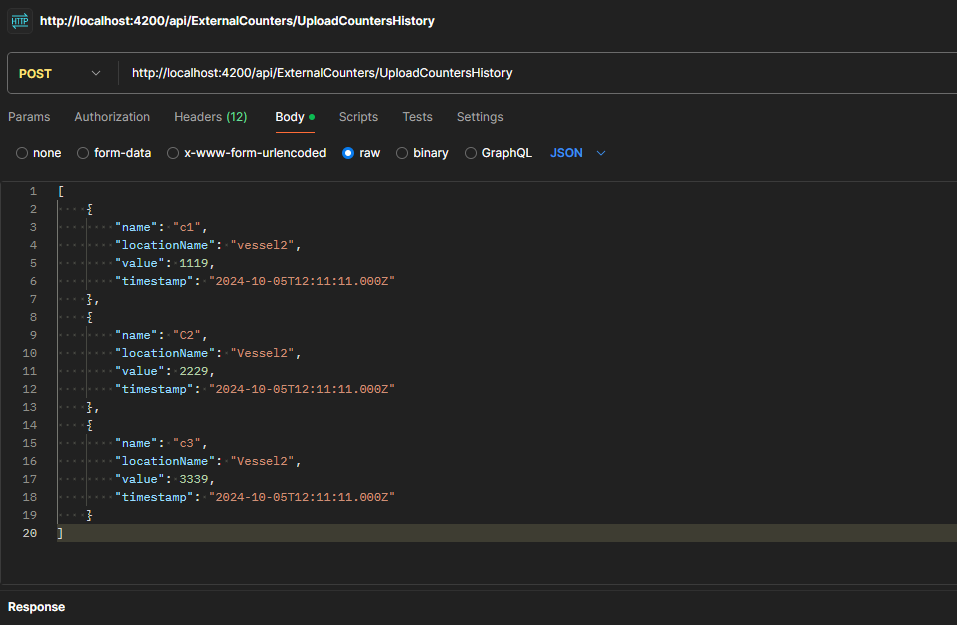
Task: Click line number 1 in the editor gutter
Action: (34, 191)
